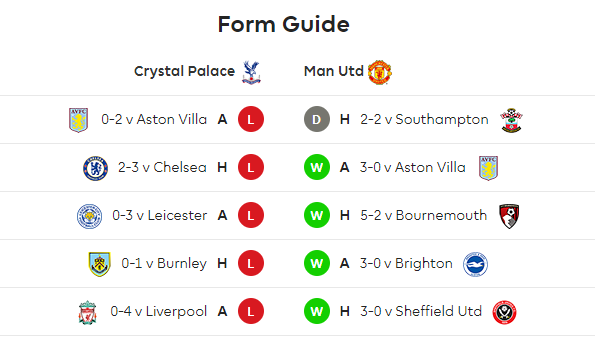This screenshot has height=363, width=595.
Task: Open the Crystal Palace team name link
Action: (184, 71)
